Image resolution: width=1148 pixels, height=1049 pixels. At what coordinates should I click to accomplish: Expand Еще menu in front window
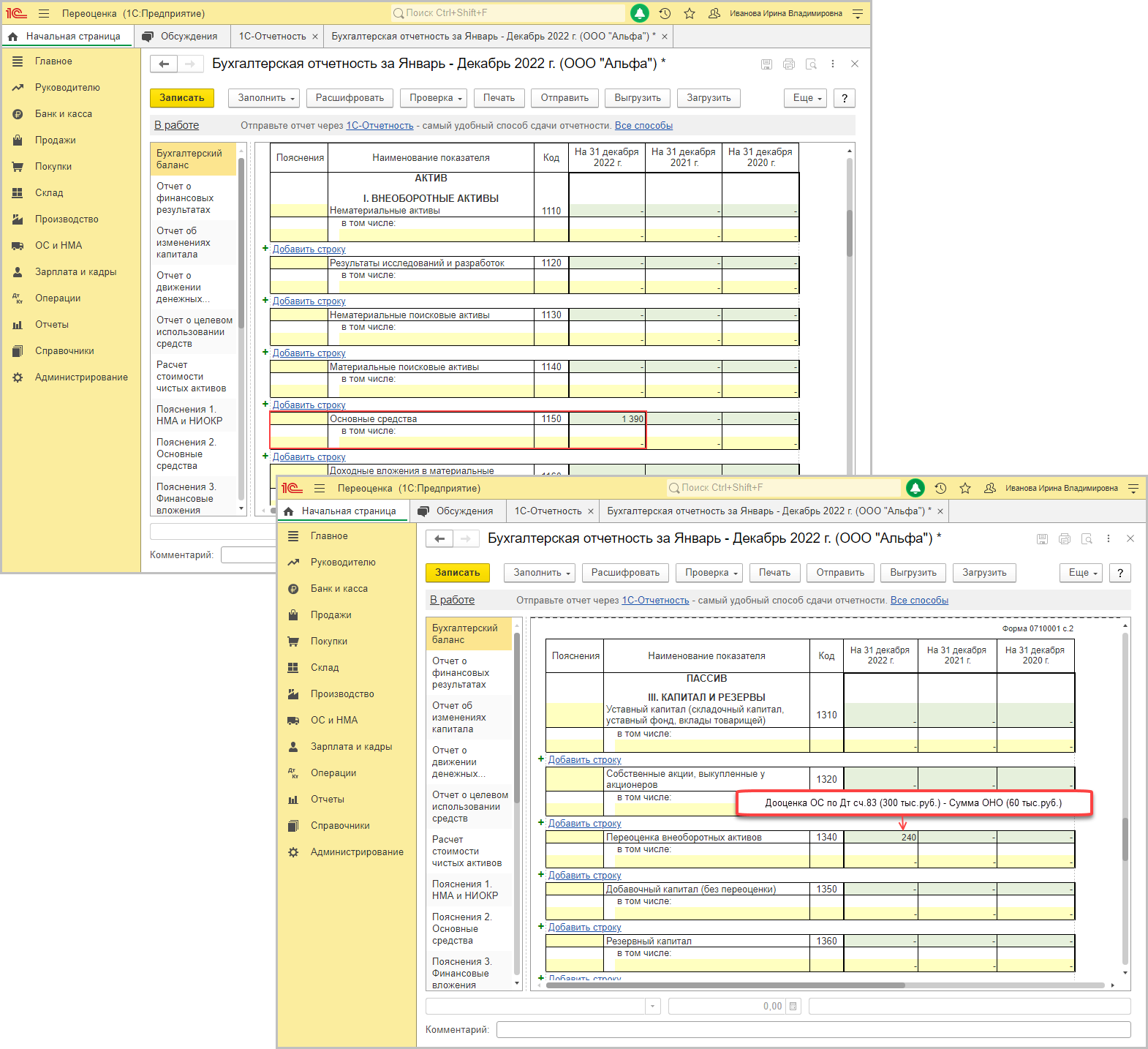(1081, 573)
